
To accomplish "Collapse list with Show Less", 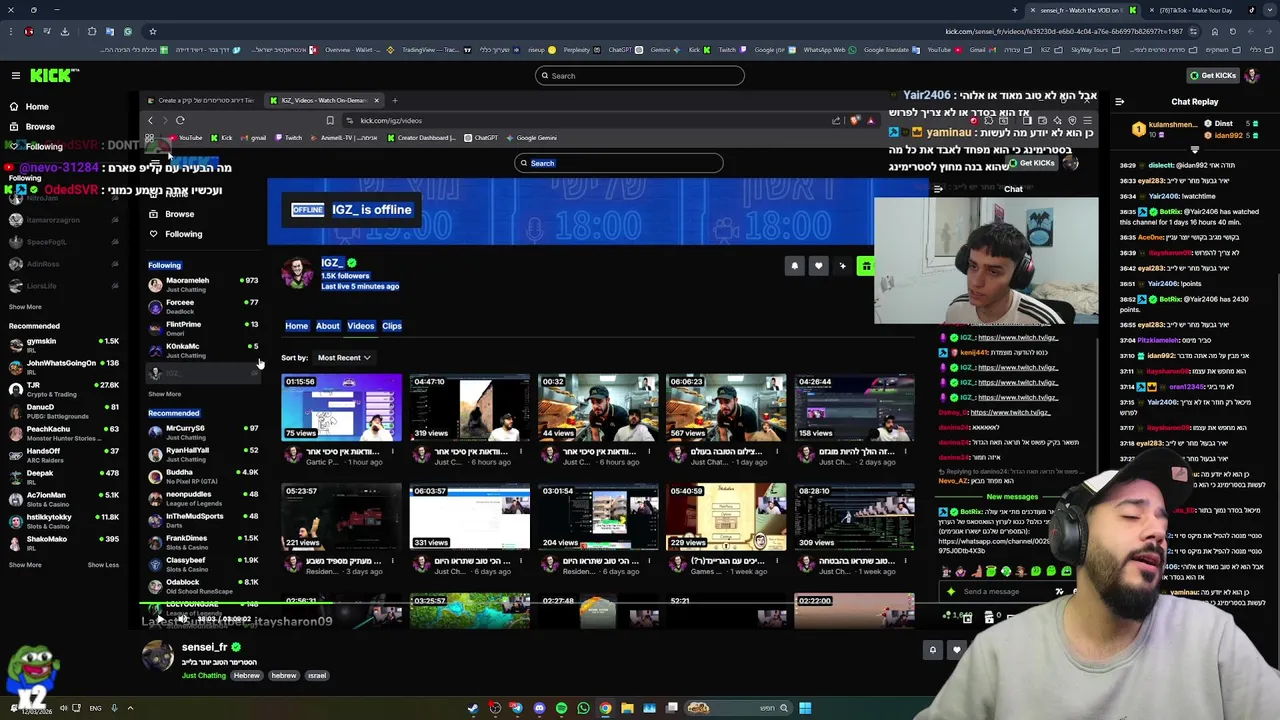I will [x=103, y=565].
